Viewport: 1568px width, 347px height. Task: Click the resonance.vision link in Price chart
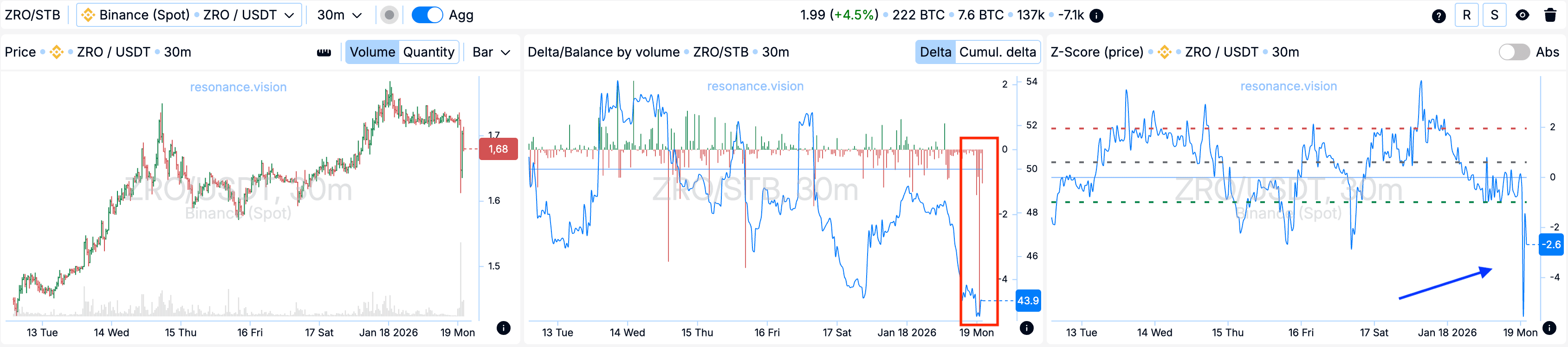click(x=238, y=87)
